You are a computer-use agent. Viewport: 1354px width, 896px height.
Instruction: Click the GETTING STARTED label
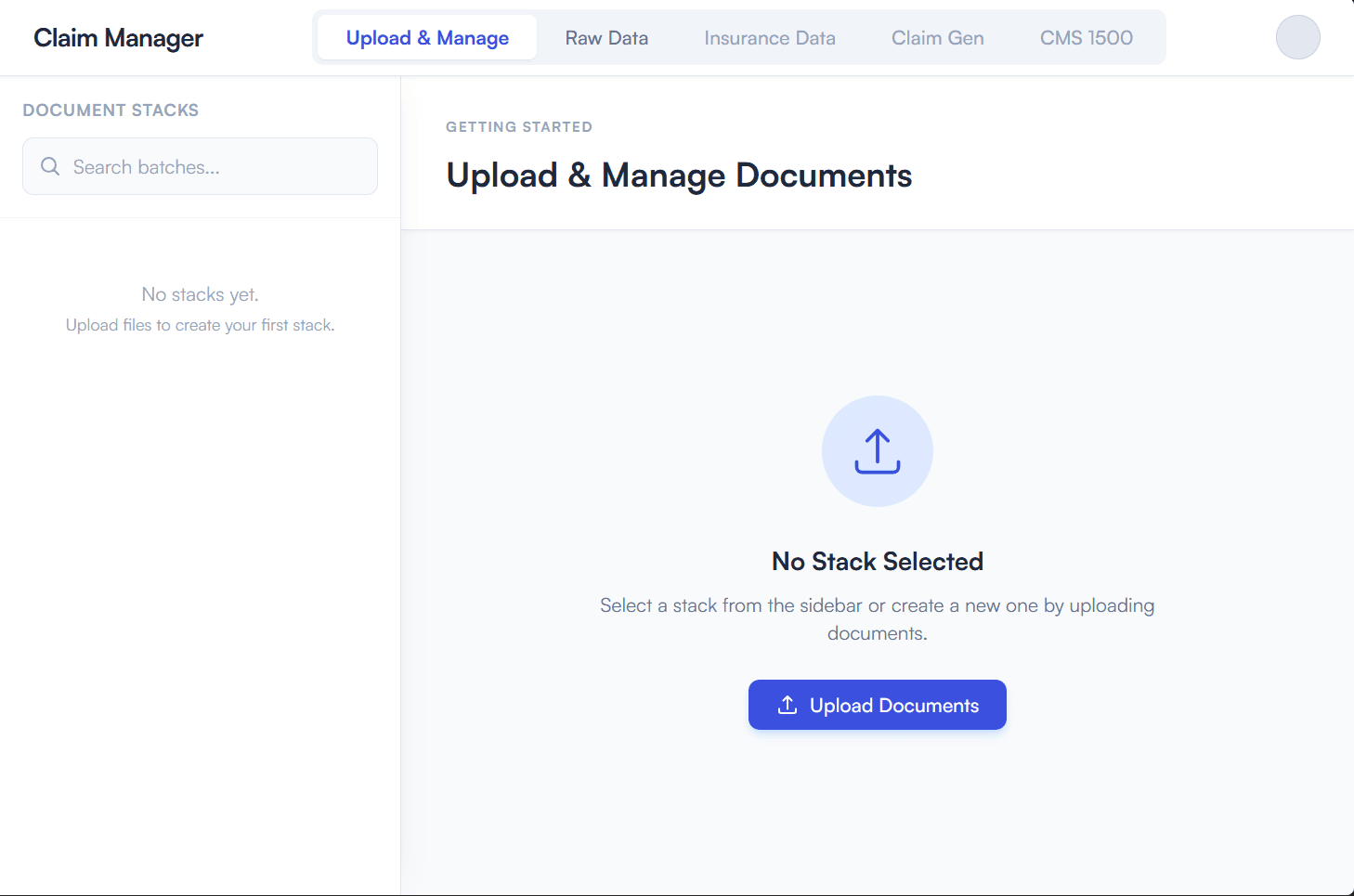pos(519,126)
